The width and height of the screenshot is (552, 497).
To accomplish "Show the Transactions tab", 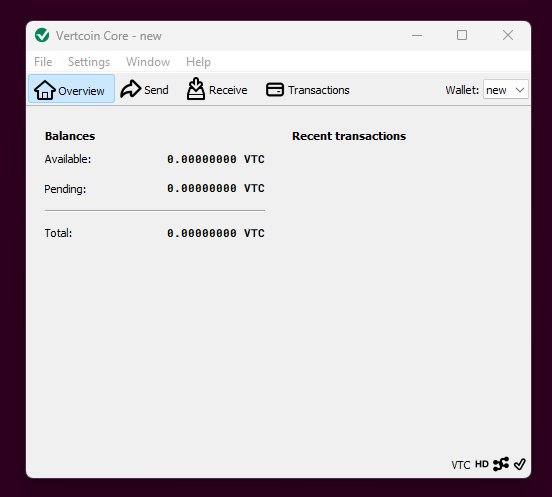I will pos(308,89).
